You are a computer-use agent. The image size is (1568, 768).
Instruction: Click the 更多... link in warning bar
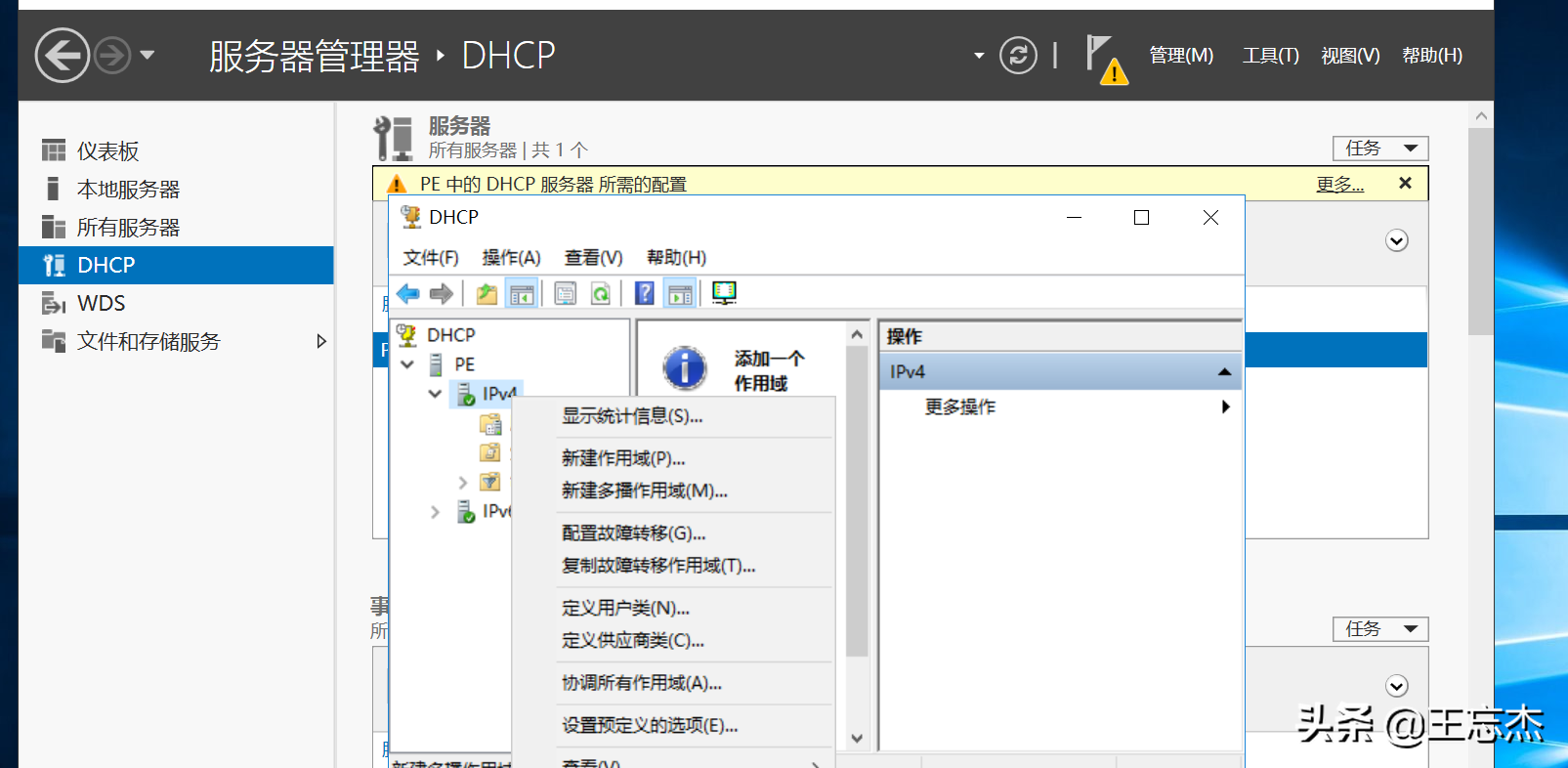(1339, 185)
